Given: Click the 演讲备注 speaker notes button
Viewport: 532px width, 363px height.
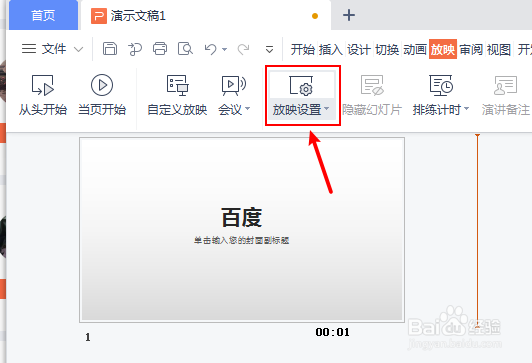Looking at the screenshot, I should [x=506, y=95].
